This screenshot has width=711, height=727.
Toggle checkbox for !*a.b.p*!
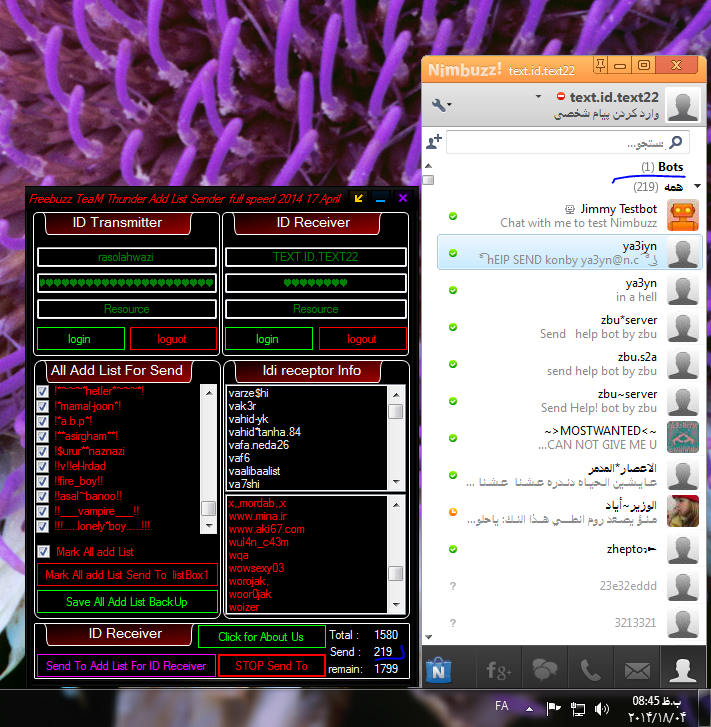[43, 421]
